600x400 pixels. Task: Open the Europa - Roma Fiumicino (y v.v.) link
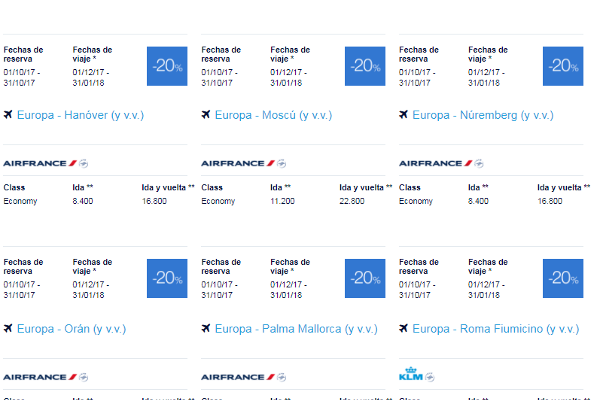[496, 329]
